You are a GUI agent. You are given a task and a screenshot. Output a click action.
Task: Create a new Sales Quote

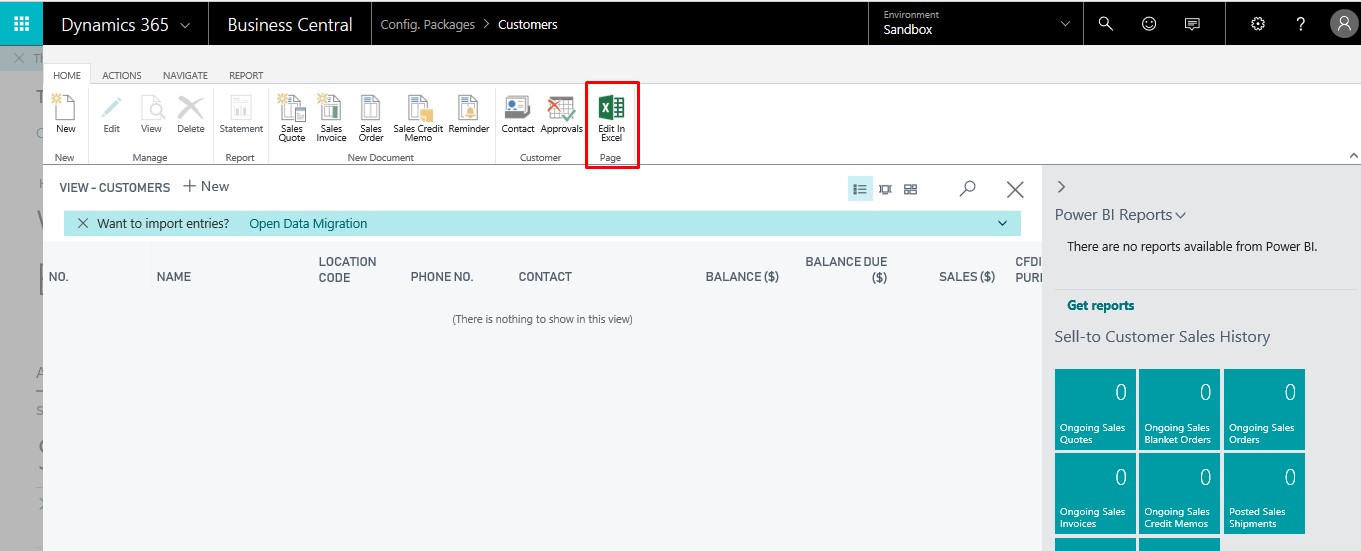[x=292, y=118]
